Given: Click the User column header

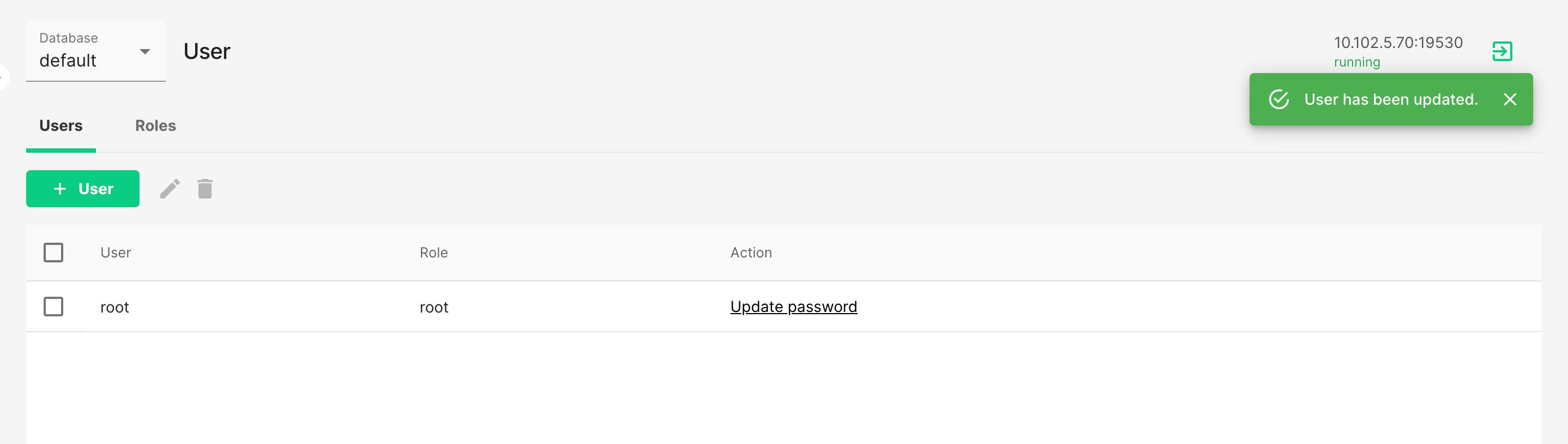Looking at the screenshot, I should pos(115,252).
